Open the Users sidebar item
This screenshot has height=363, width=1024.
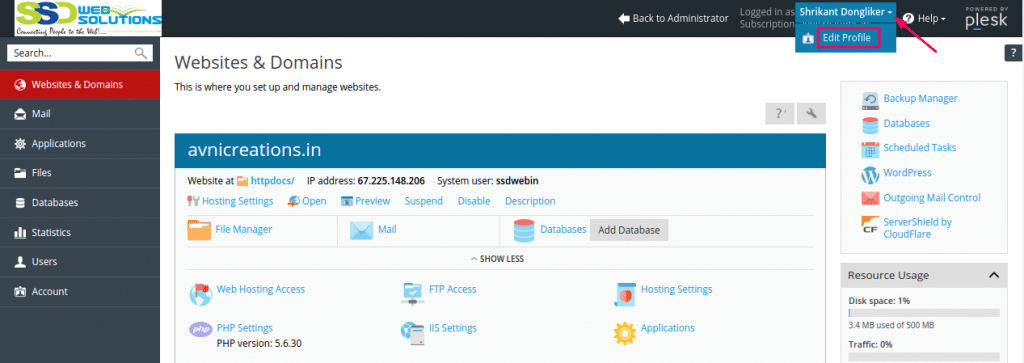pos(80,262)
